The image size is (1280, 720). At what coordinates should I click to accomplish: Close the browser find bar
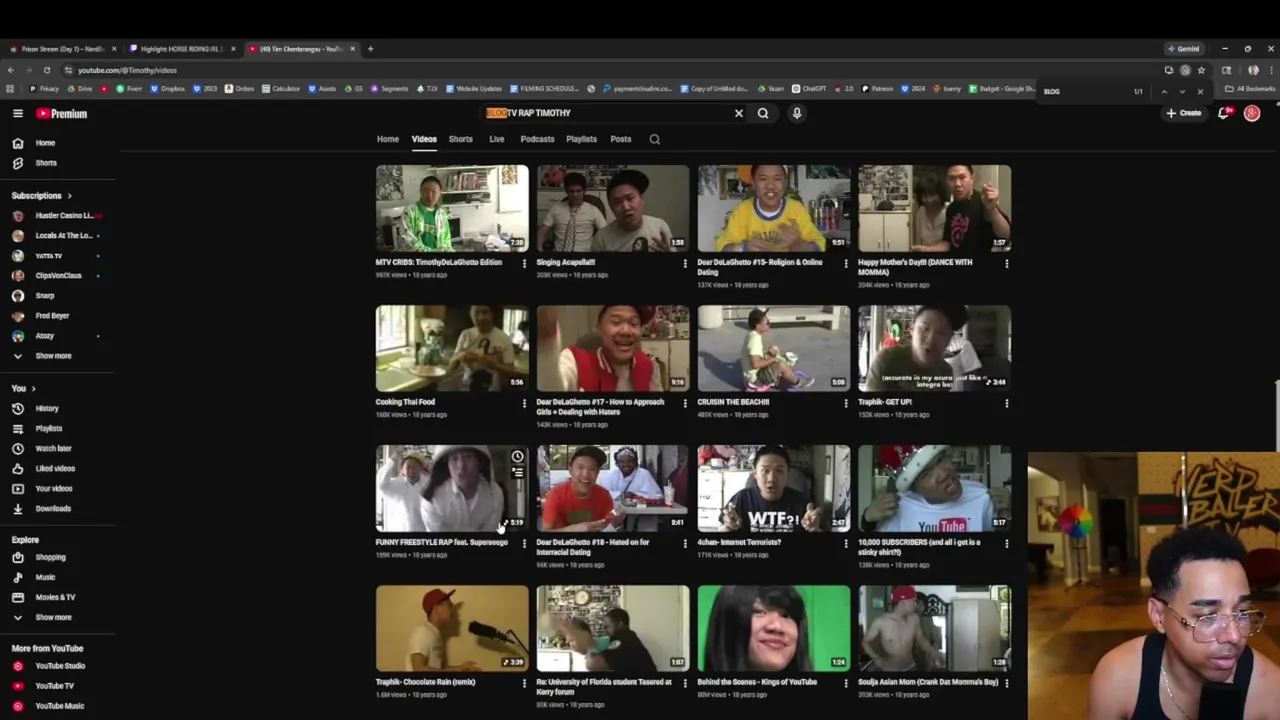point(1200,91)
